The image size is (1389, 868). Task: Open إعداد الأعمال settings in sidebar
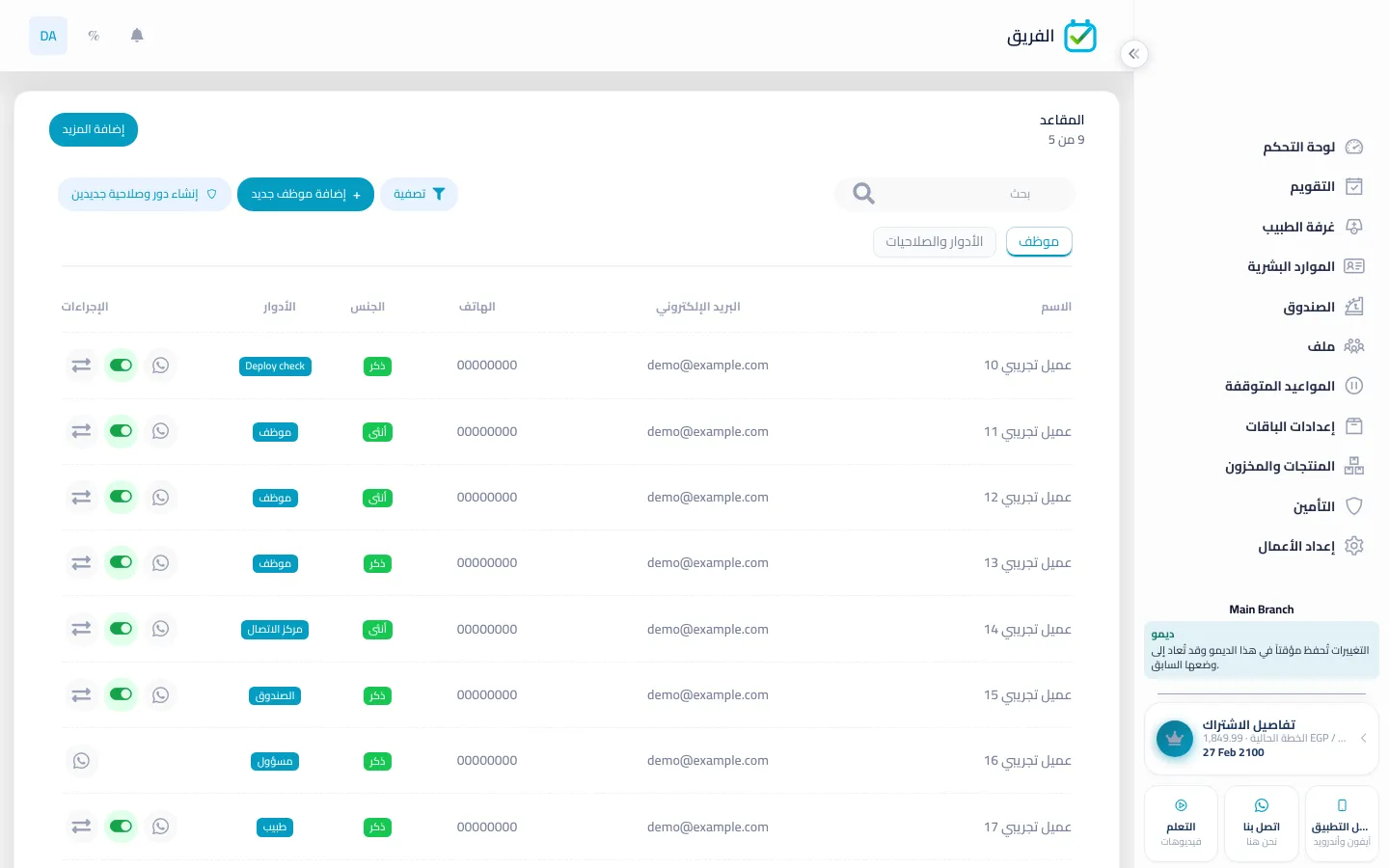1311,546
